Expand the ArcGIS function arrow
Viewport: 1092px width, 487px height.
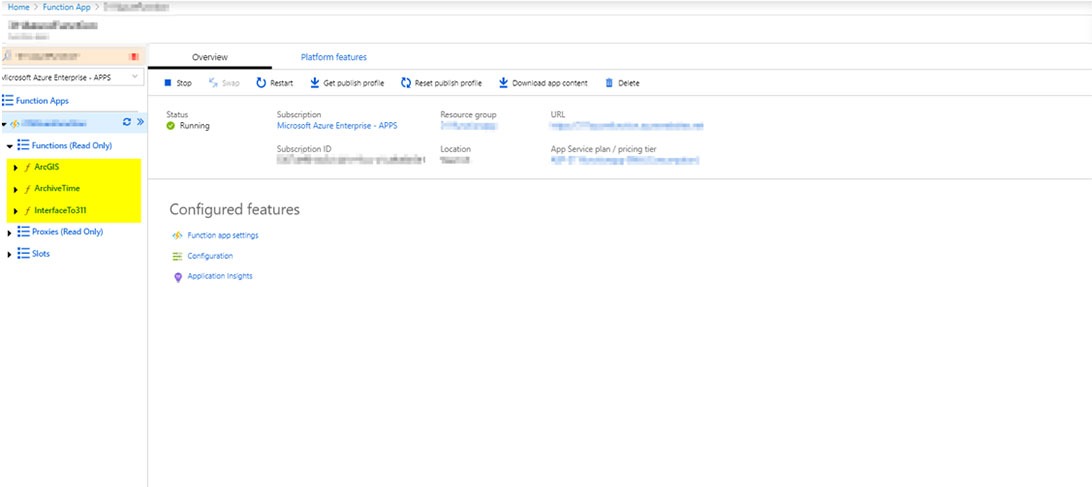click(x=16, y=168)
